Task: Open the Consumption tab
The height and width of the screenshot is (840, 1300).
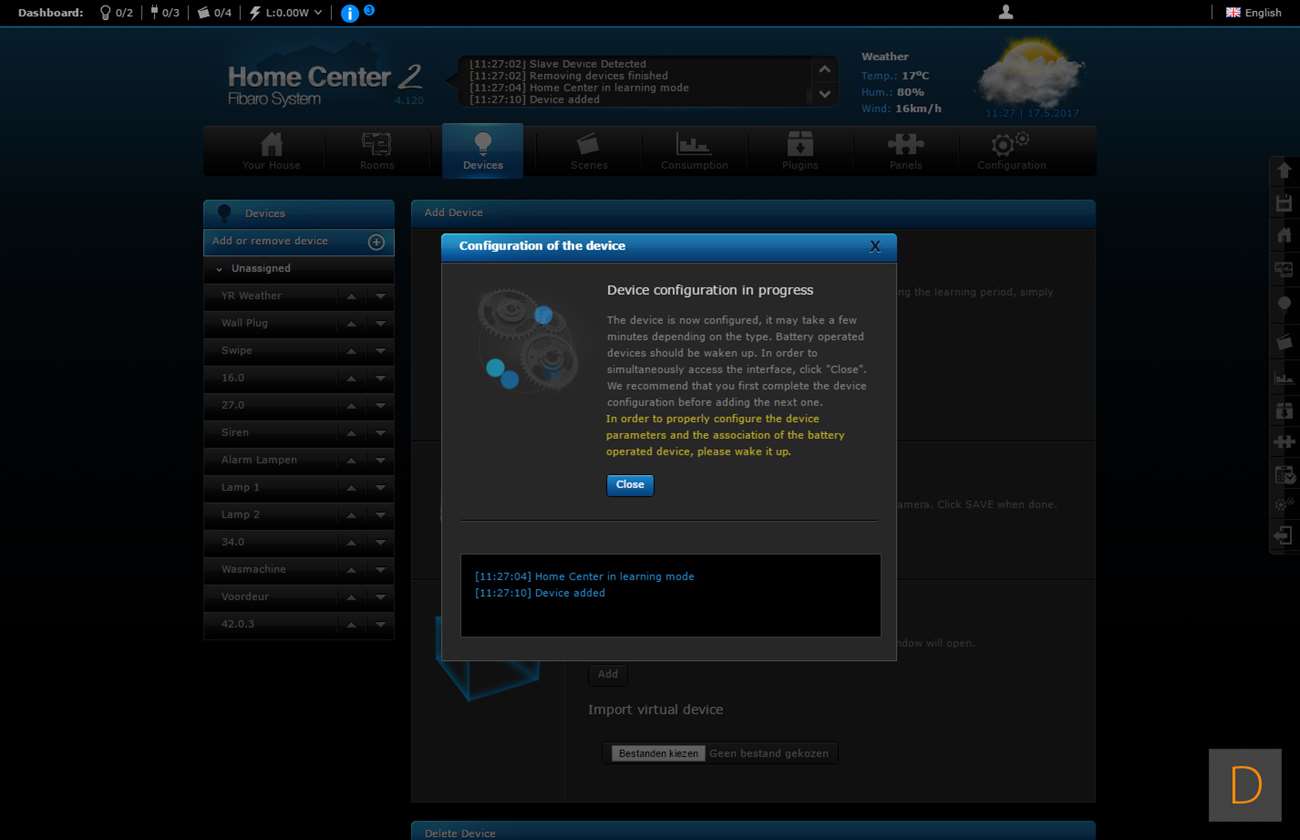Action: click(694, 151)
